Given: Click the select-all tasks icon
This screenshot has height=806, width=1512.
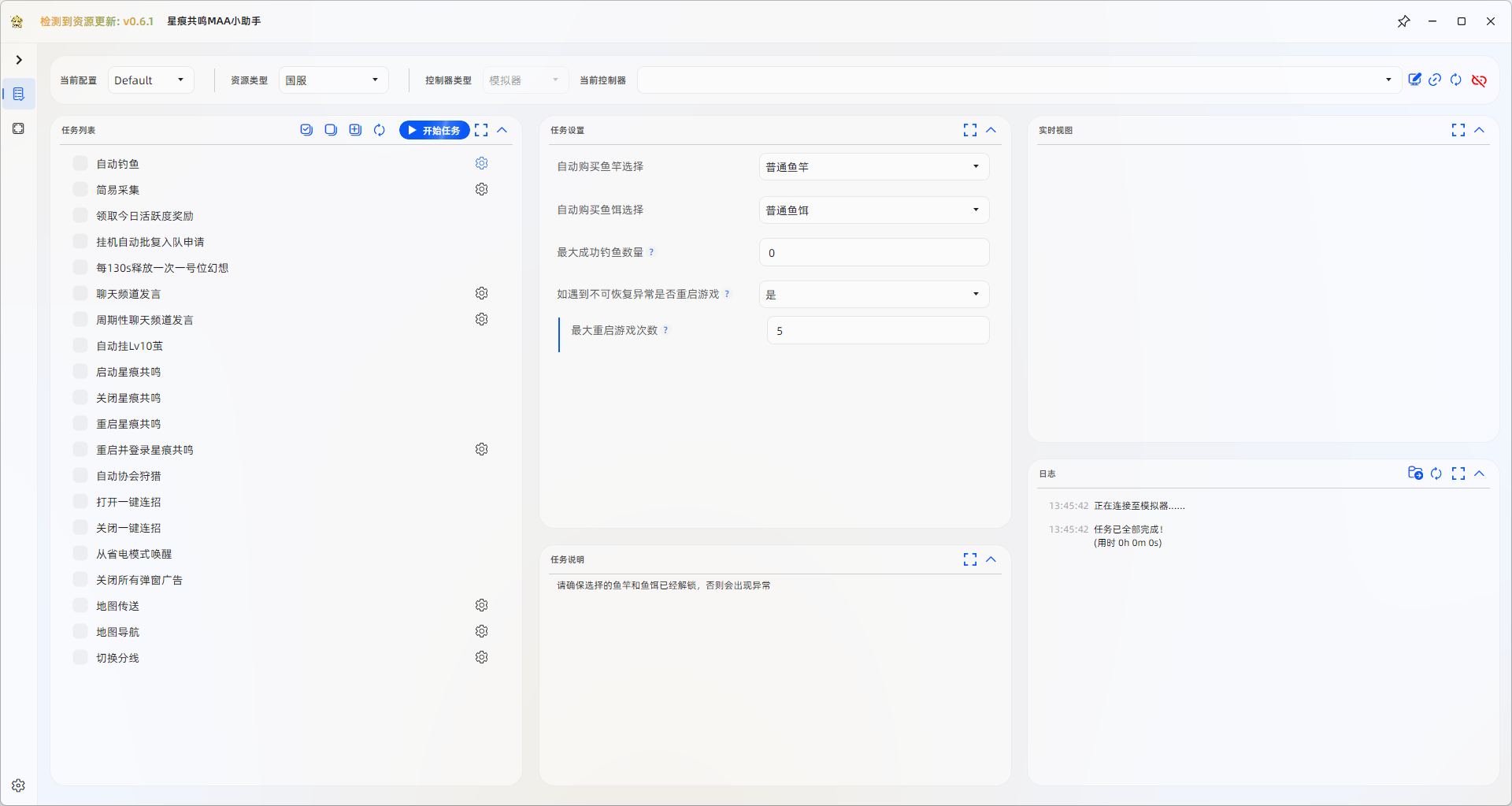Looking at the screenshot, I should (x=306, y=130).
